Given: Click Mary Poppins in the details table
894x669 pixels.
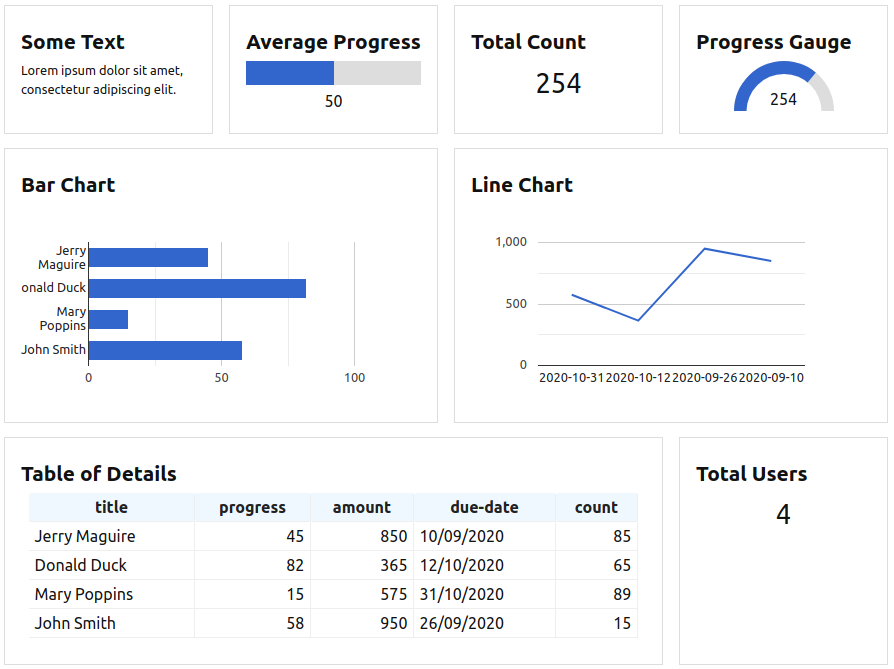Looking at the screenshot, I should tap(84, 594).
